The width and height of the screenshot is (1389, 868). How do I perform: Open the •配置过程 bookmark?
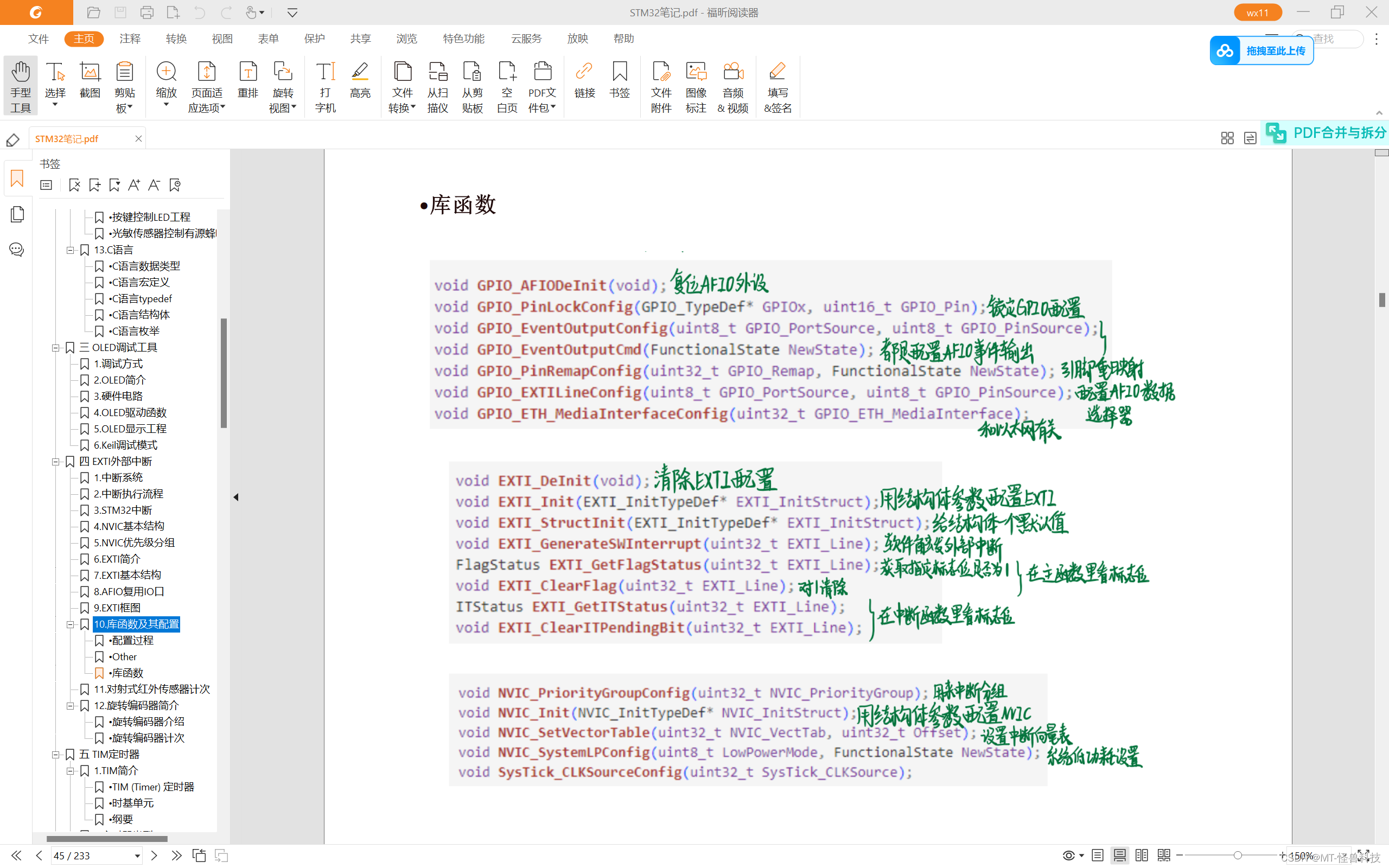pos(132,640)
